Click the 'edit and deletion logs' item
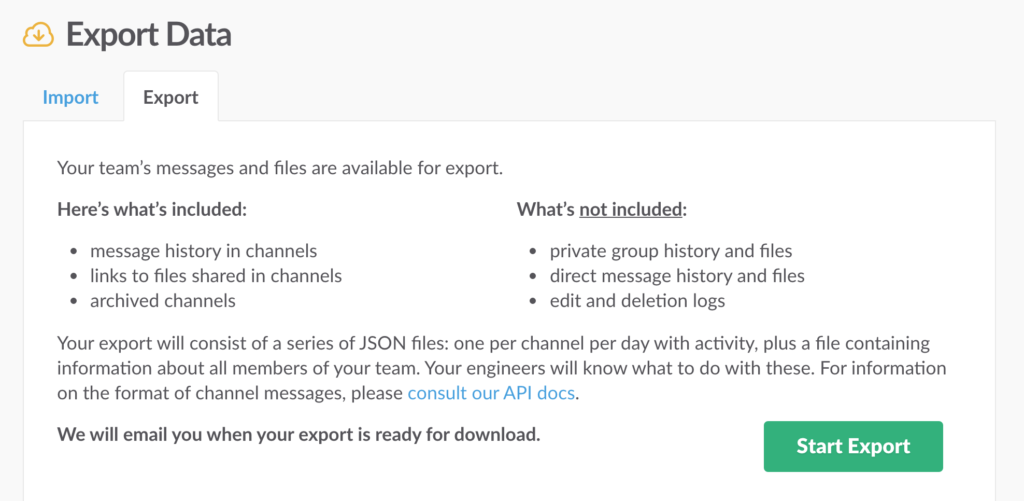The height and width of the screenshot is (501, 1024). coord(637,300)
